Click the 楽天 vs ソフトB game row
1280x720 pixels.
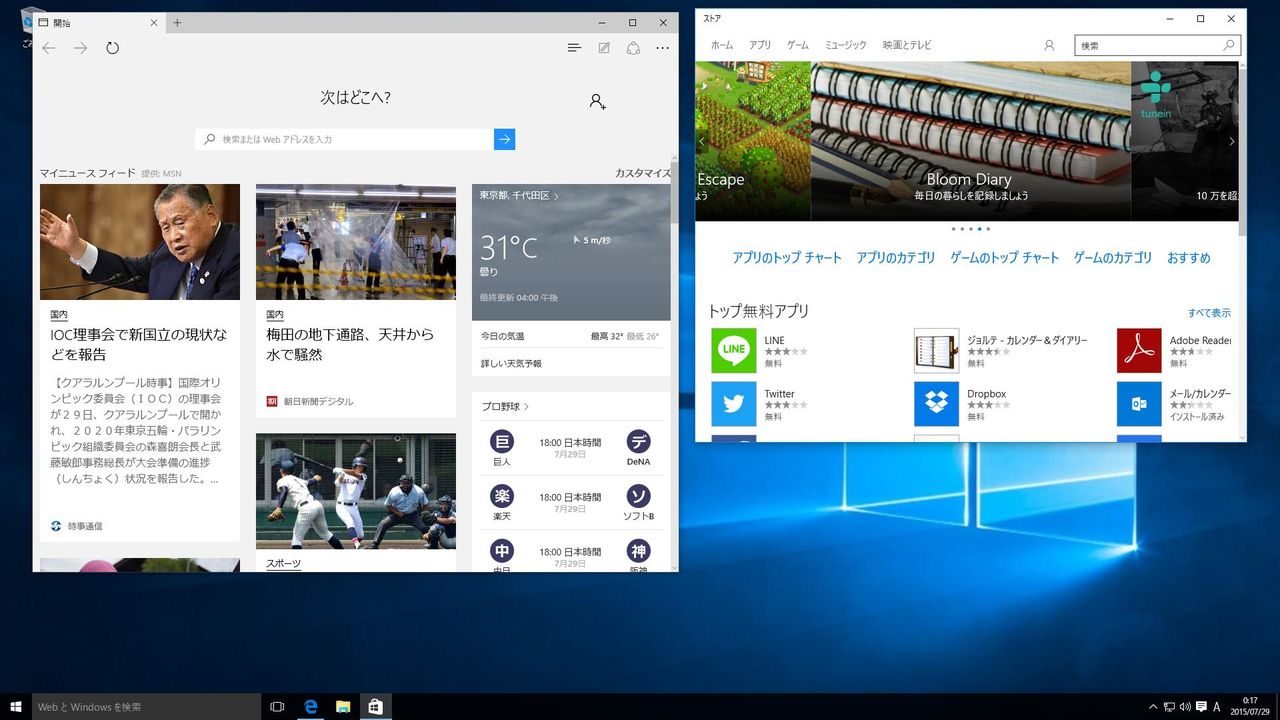pos(571,503)
